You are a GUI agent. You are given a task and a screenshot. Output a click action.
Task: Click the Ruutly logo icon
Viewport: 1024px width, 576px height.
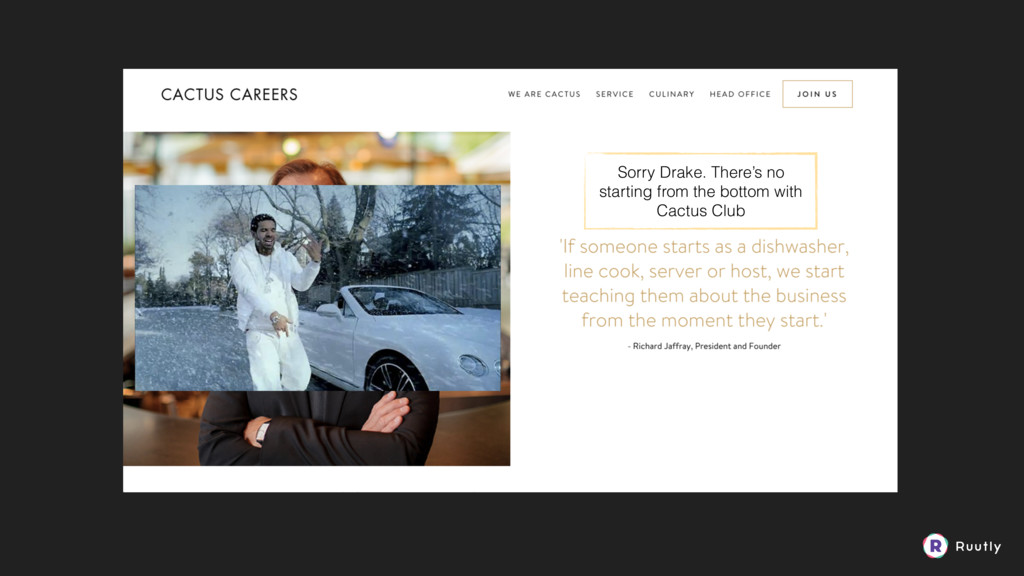[935, 546]
